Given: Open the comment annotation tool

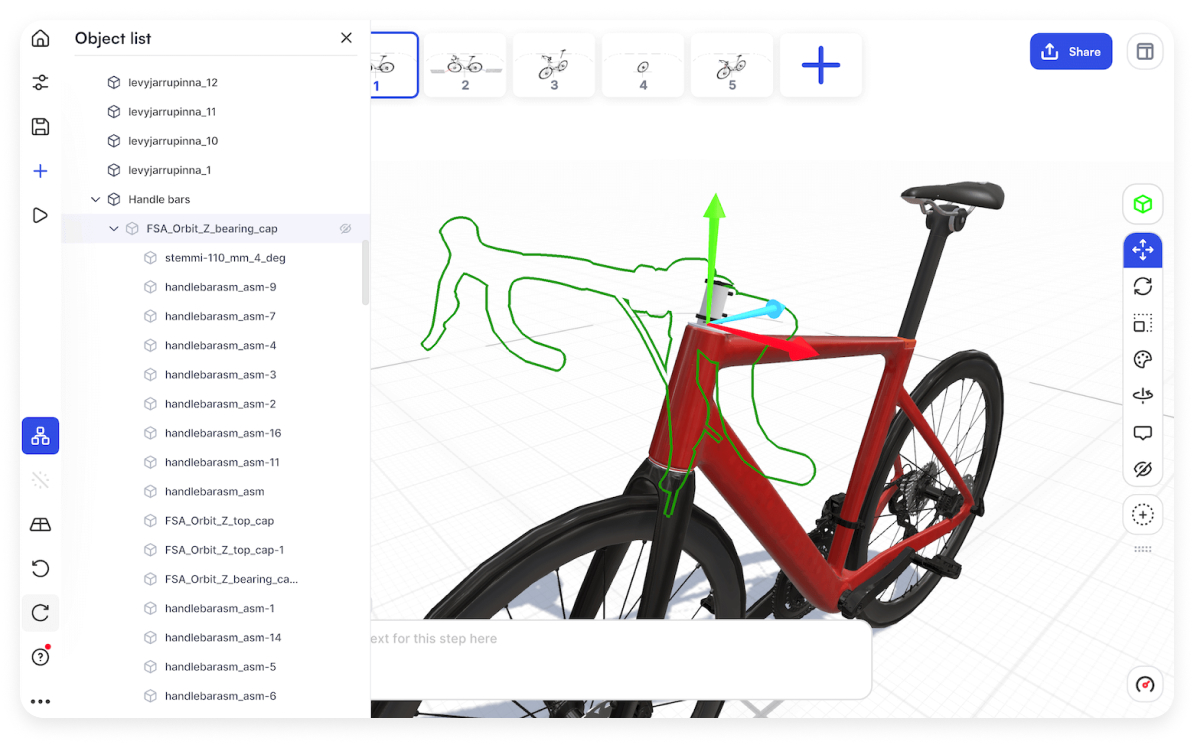Looking at the screenshot, I should [1142, 433].
